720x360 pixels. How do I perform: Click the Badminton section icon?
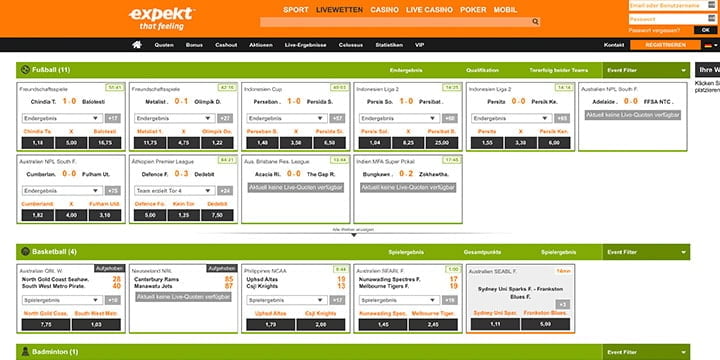click(25, 352)
